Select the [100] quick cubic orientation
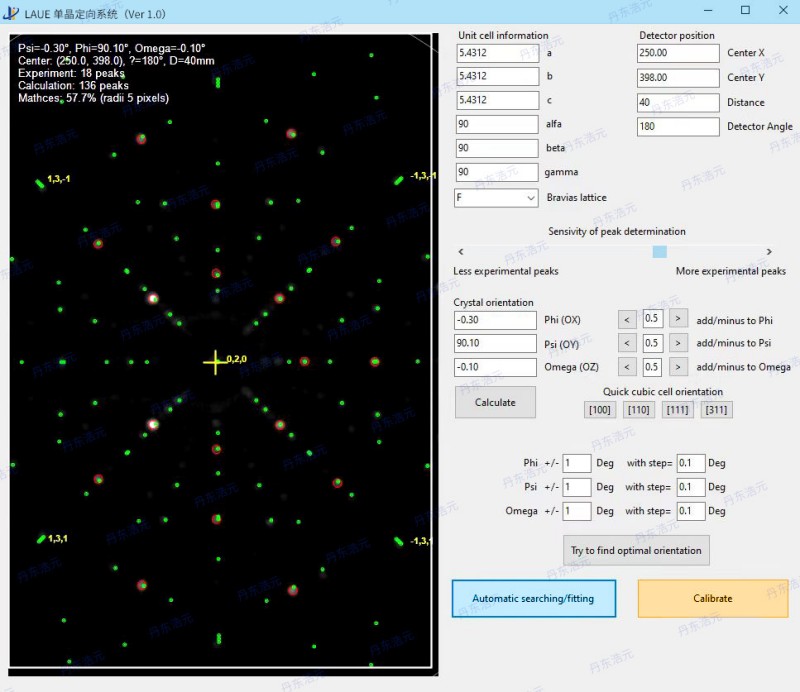 point(600,409)
